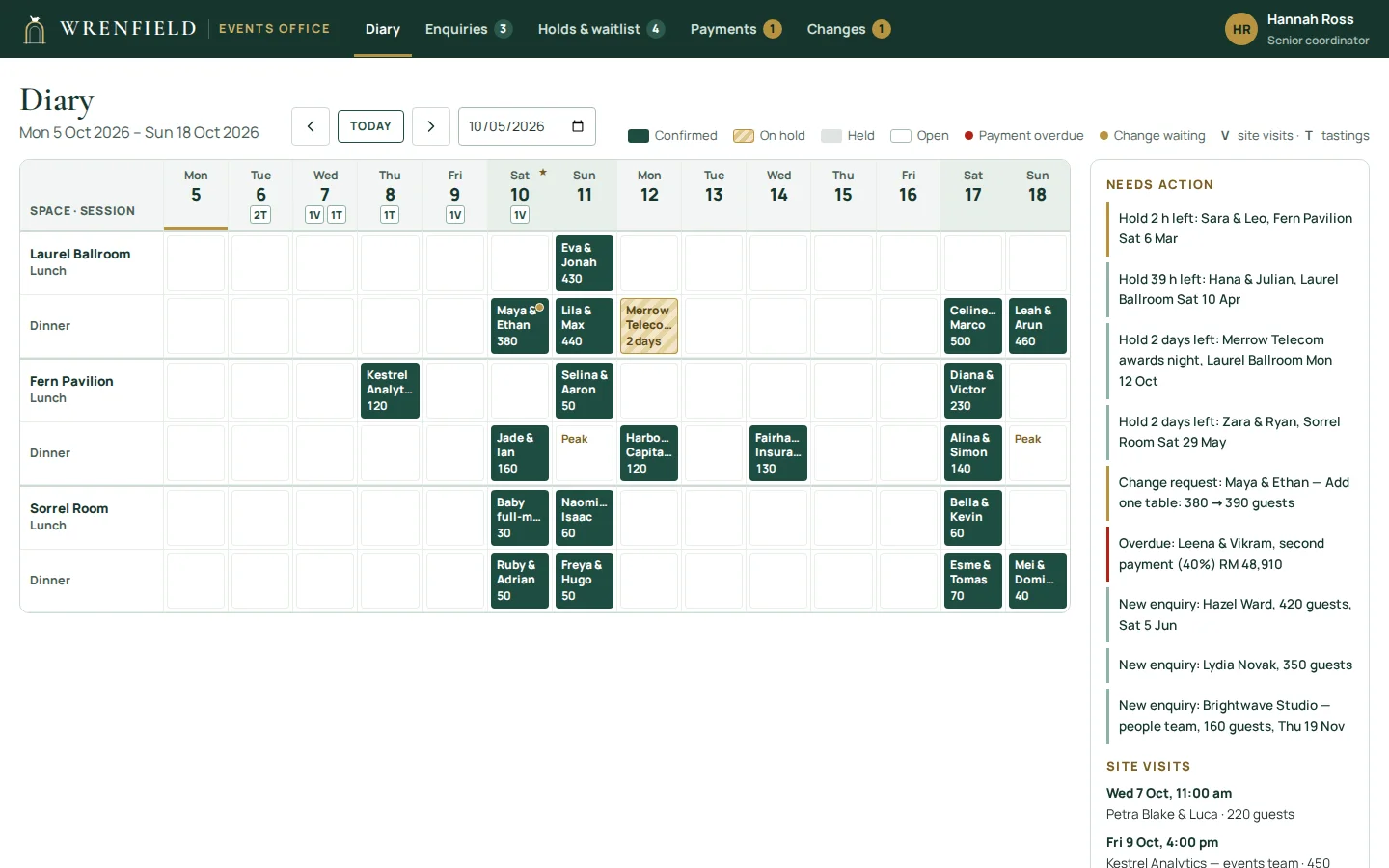
Task: Open New enquiry Hazel Ward item
Action: point(1231,614)
